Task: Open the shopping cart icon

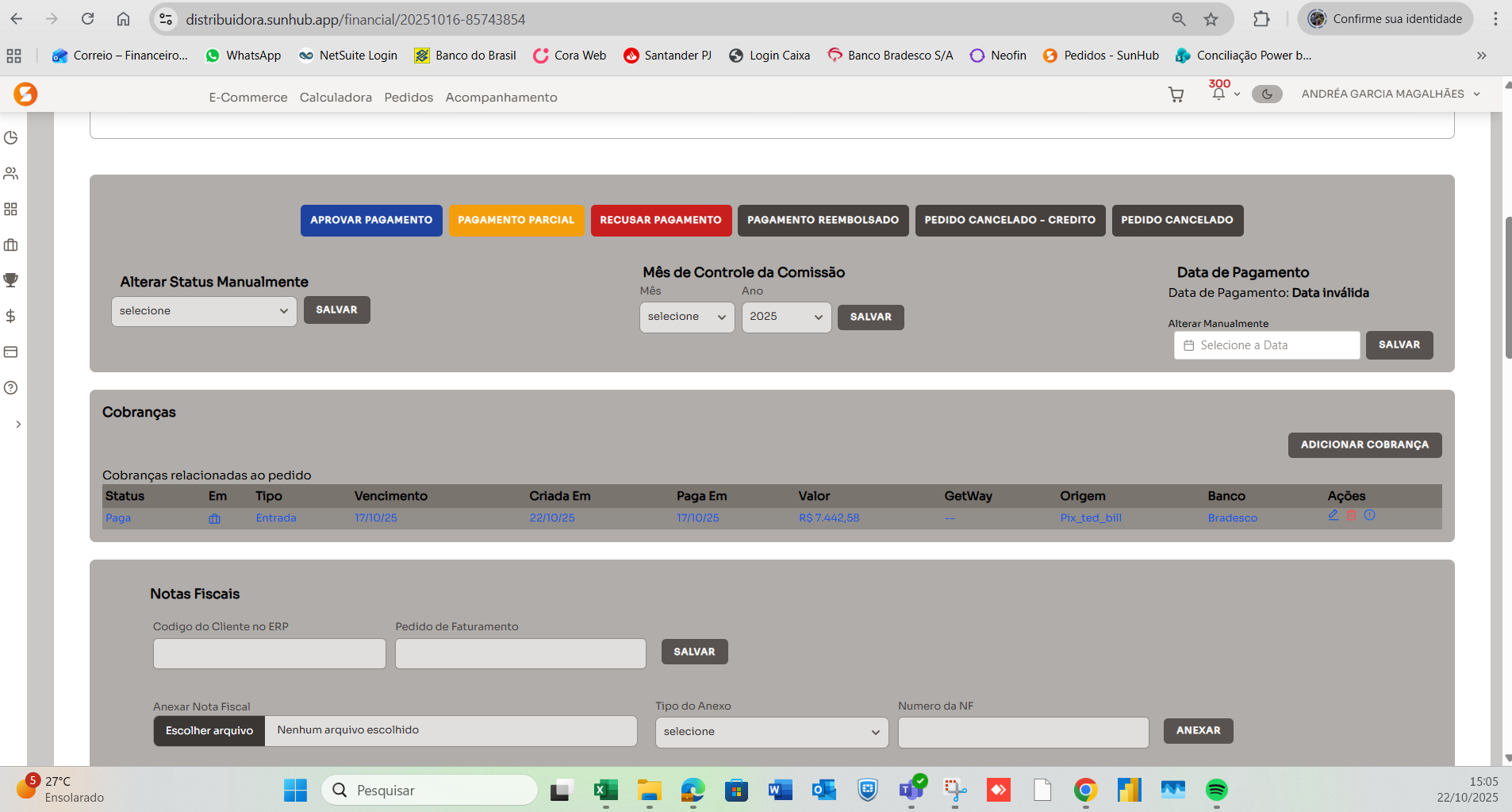Action: coord(1176,94)
